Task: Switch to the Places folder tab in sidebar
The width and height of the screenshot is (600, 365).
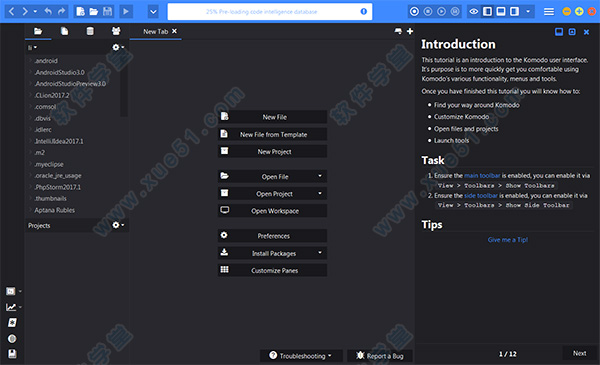Action: tap(38, 31)
